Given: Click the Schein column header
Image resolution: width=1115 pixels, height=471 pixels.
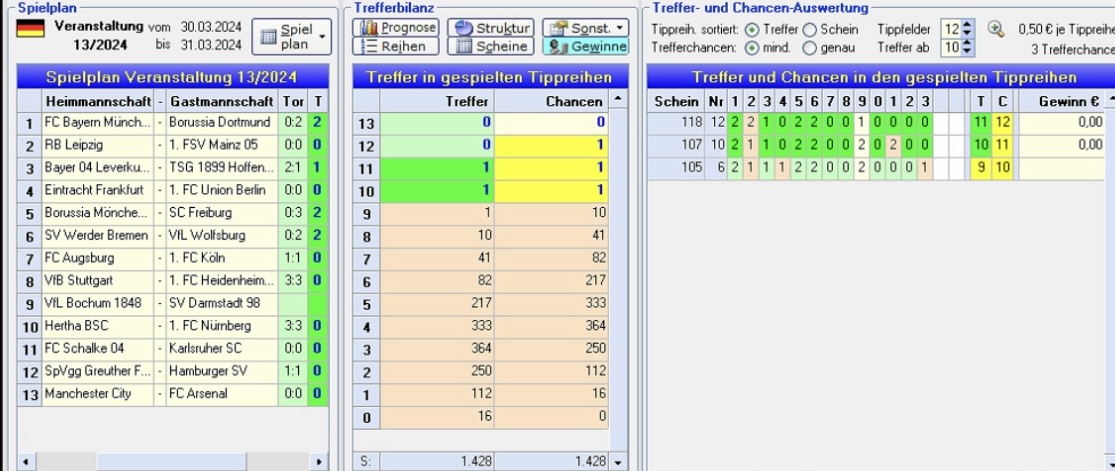Looking at the screenshot, I should 676,102.
